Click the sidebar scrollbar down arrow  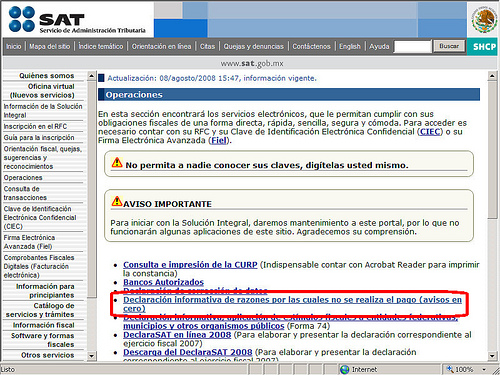pyautogui.click(x=92, y=356)
